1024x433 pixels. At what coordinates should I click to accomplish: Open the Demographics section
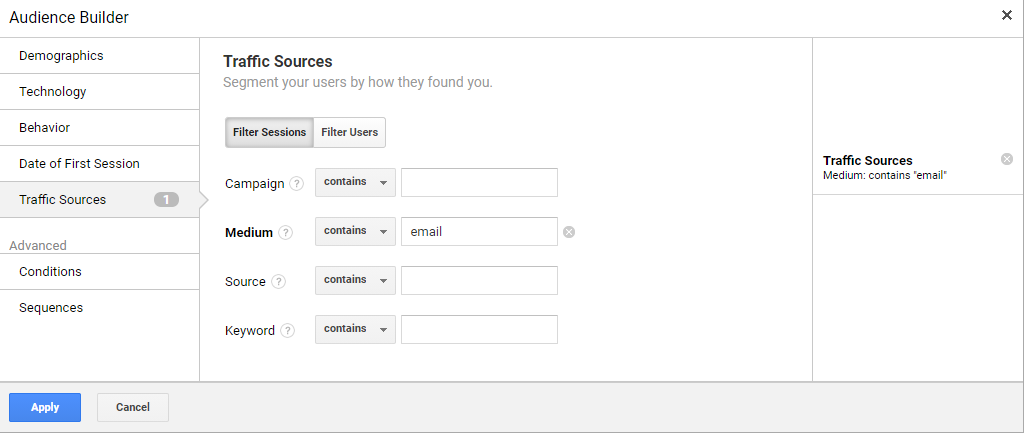point(61,56)
